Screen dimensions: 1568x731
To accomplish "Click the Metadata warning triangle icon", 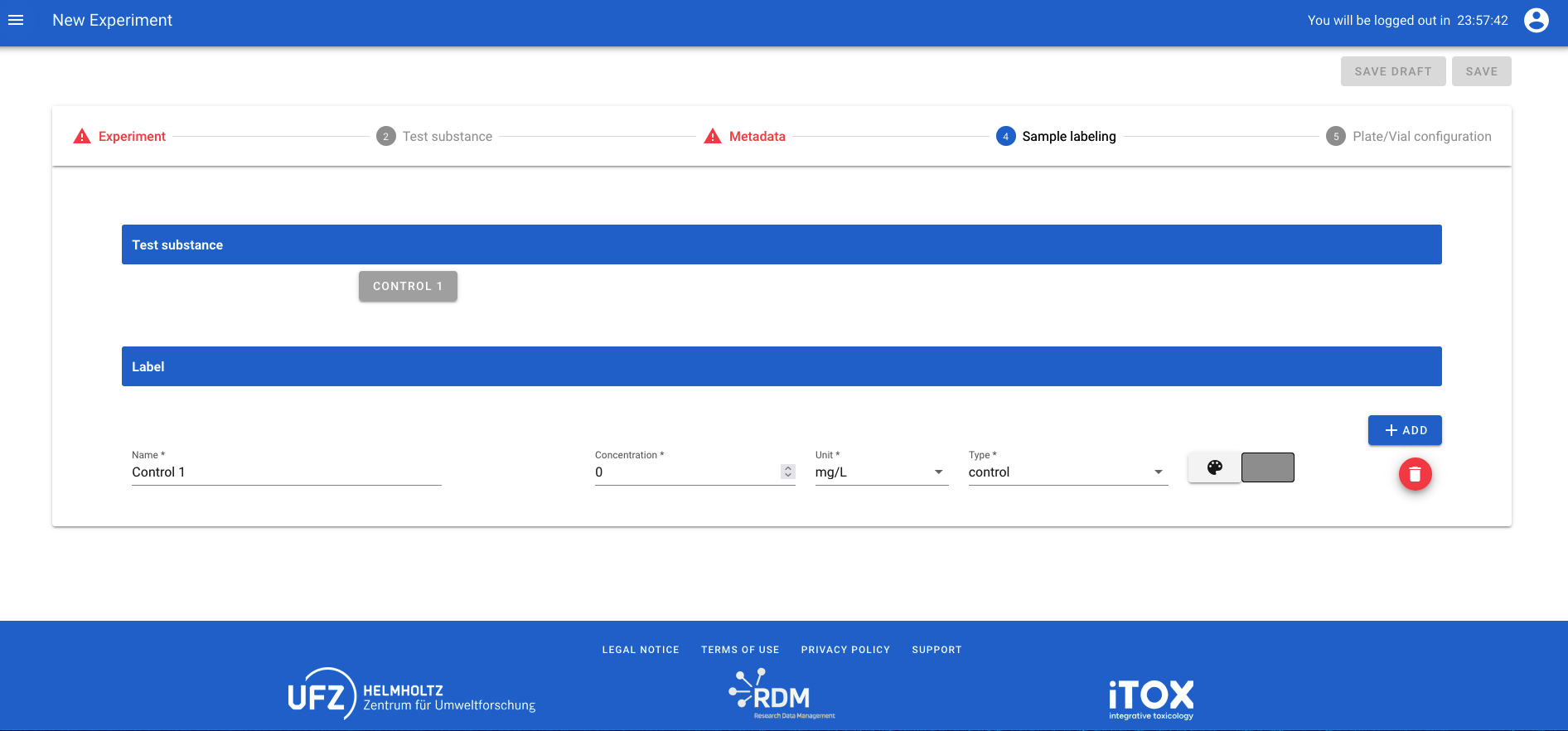I will [x=713, y=137].
